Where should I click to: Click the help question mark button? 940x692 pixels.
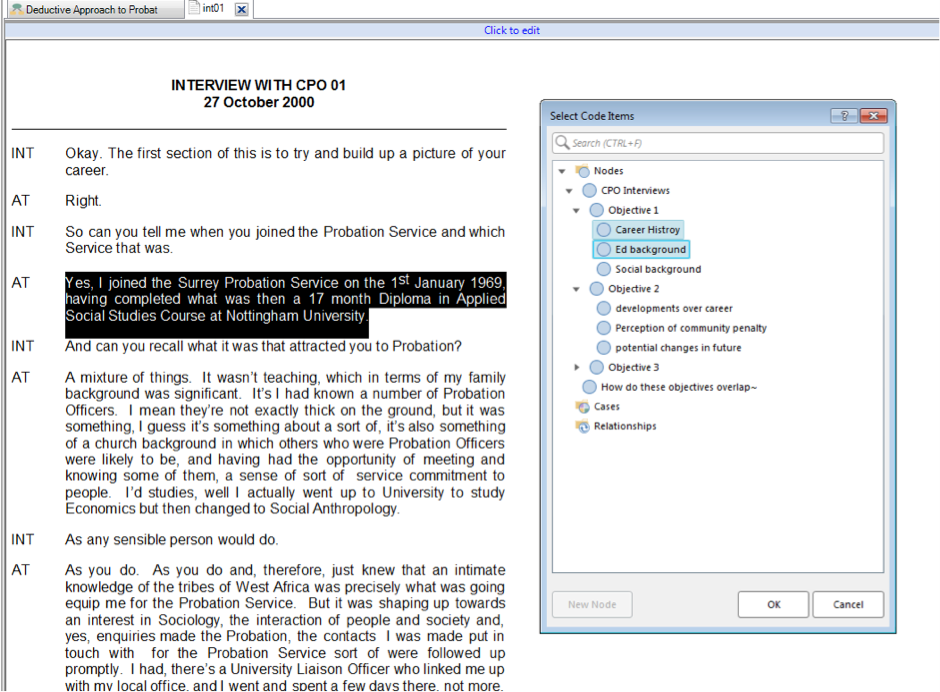(x=844, y=116)
